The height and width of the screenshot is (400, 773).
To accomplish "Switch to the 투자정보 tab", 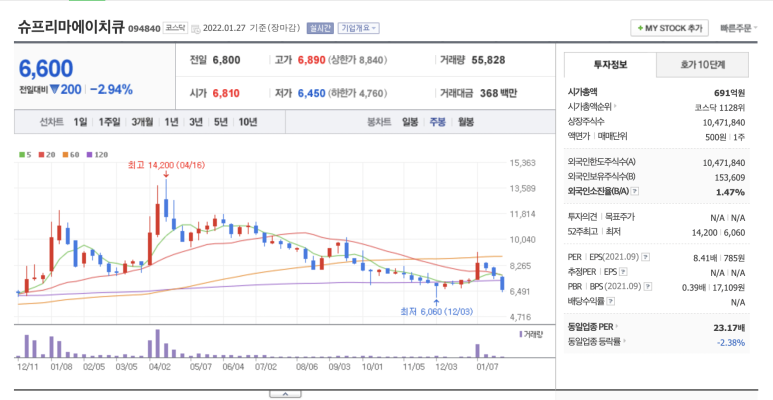I will point(610,65).
